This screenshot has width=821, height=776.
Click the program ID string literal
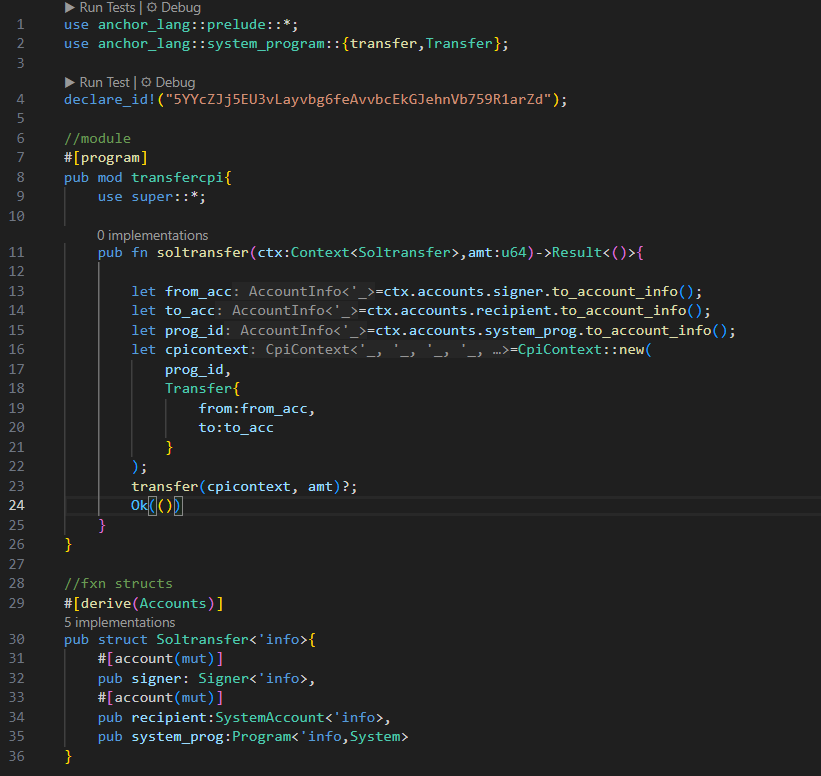pyautogui.click(x=359, y=99)
